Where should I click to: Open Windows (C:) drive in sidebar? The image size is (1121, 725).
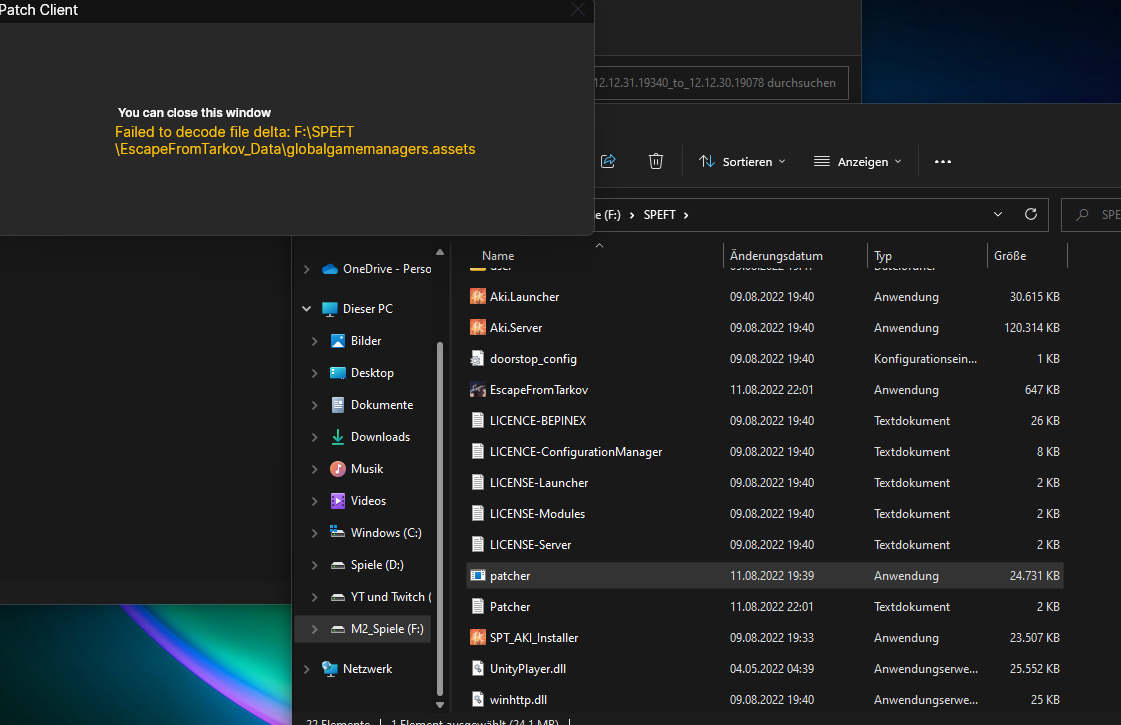pos(386,533)
